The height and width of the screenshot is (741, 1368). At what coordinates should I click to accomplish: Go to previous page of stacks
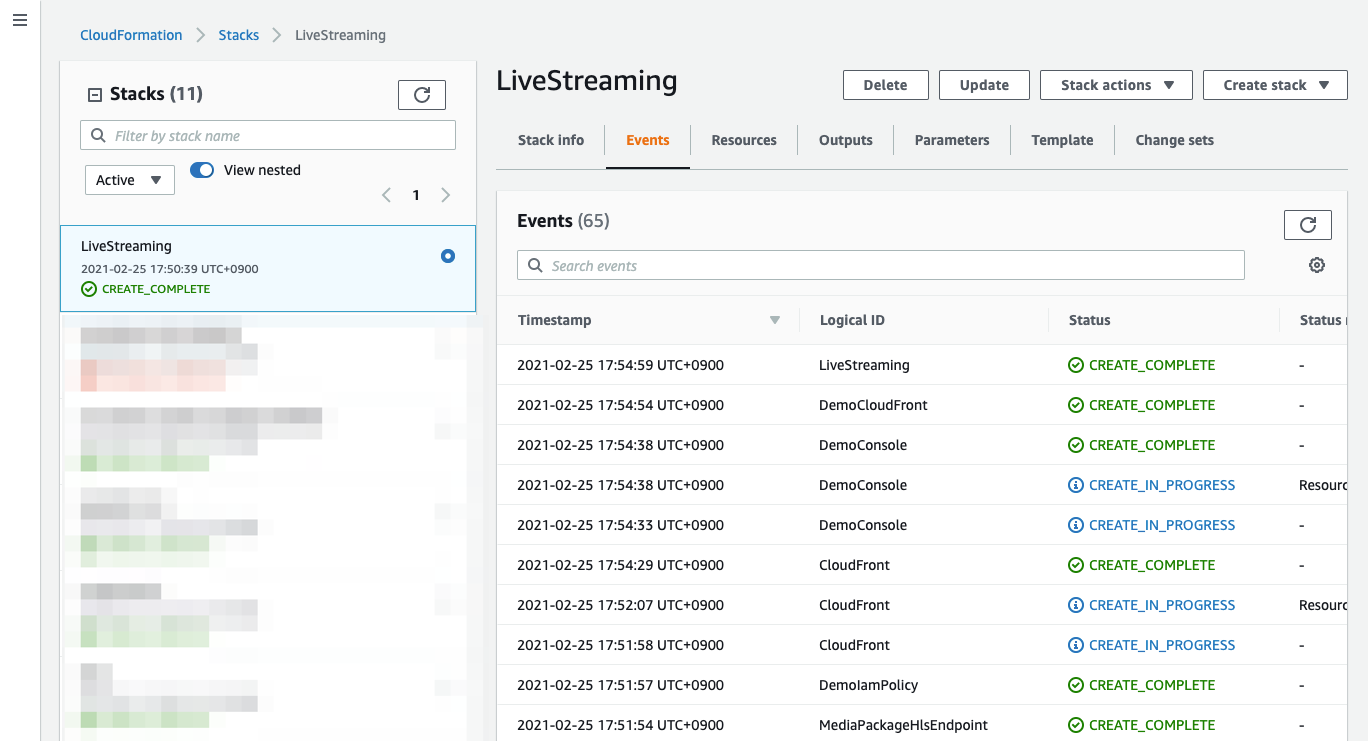click(386, 195)
